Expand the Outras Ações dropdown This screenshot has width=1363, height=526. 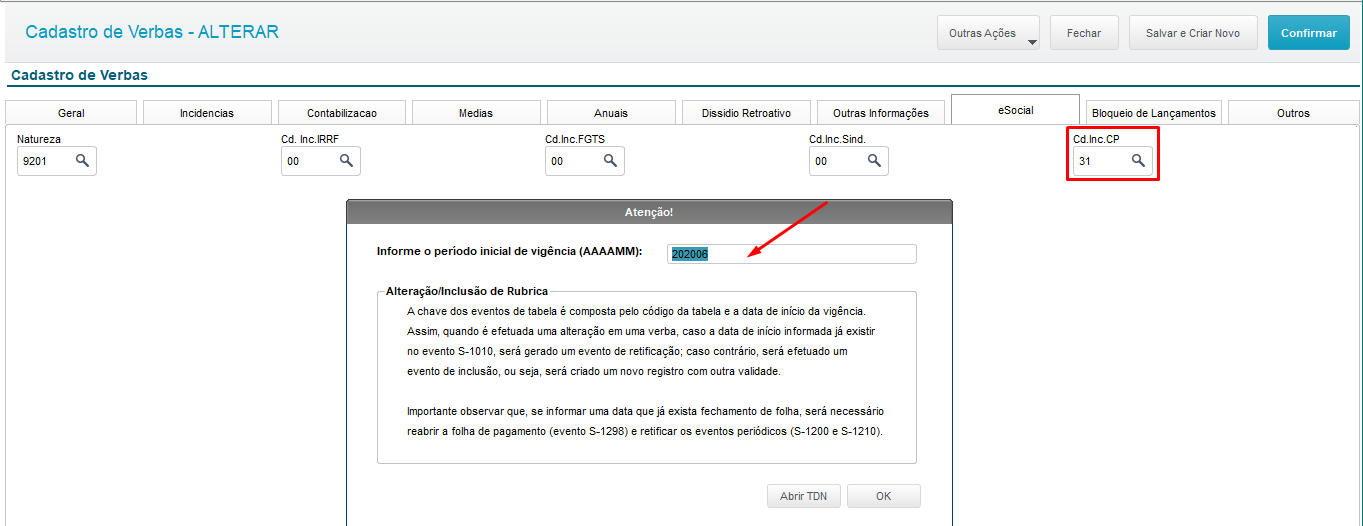click(x=988, y=33)
